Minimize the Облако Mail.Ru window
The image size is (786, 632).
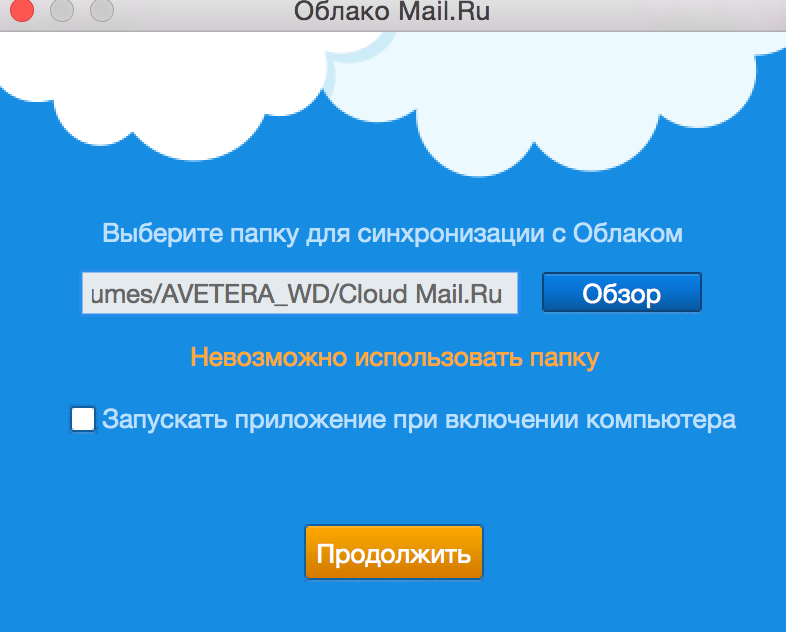coord(62,10)
